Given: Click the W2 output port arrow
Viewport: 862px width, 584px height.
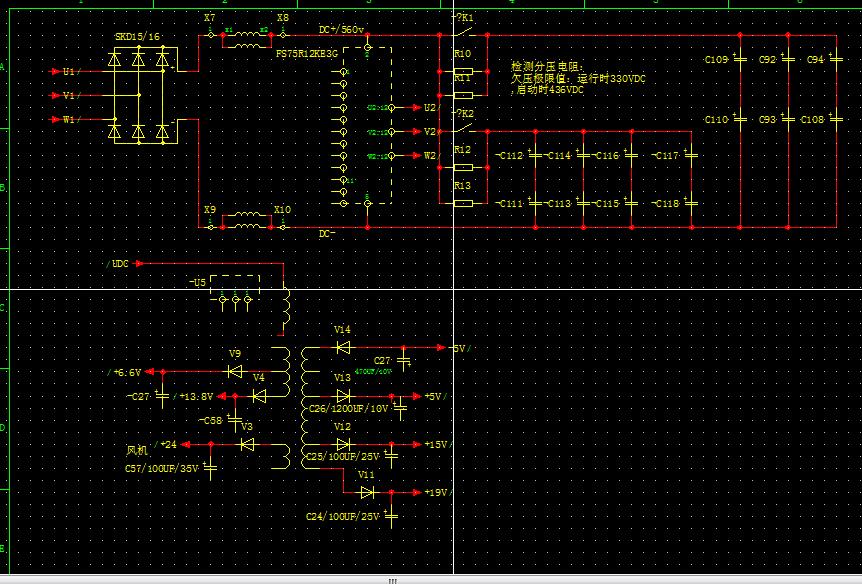Looking at the screenshot, I should (x=414, y=156).
